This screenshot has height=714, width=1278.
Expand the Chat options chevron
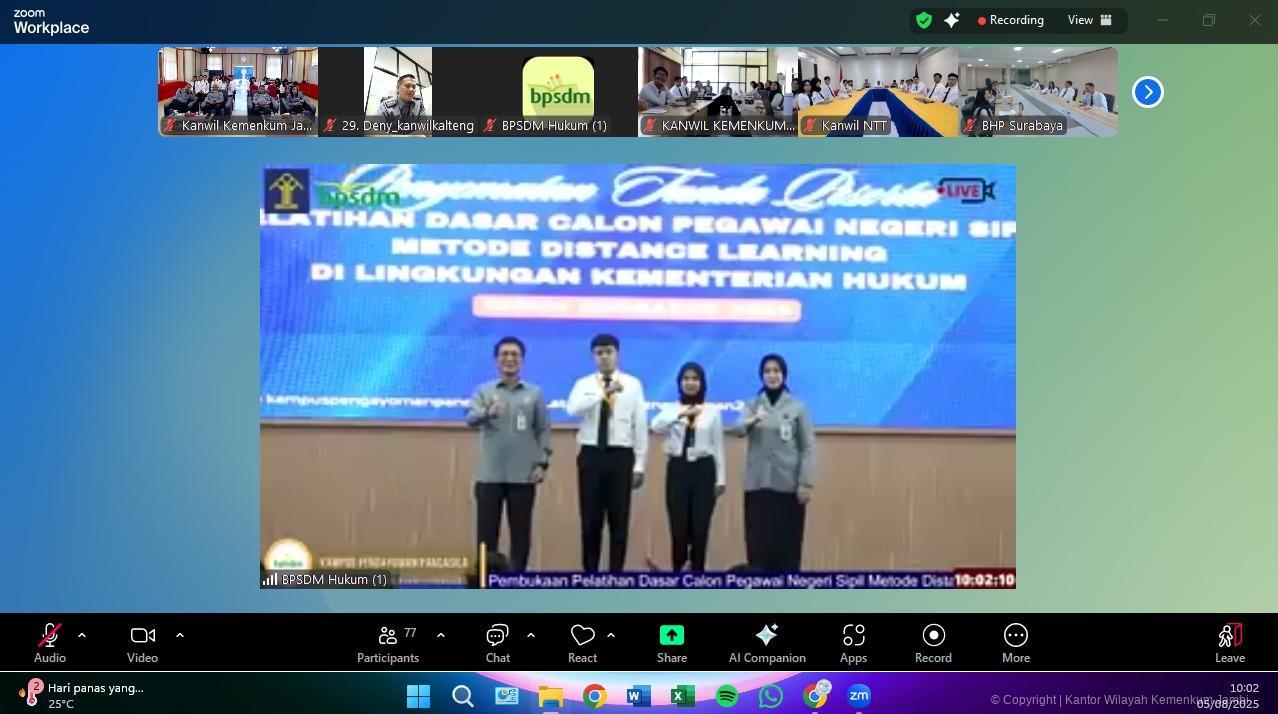point(531,634)
